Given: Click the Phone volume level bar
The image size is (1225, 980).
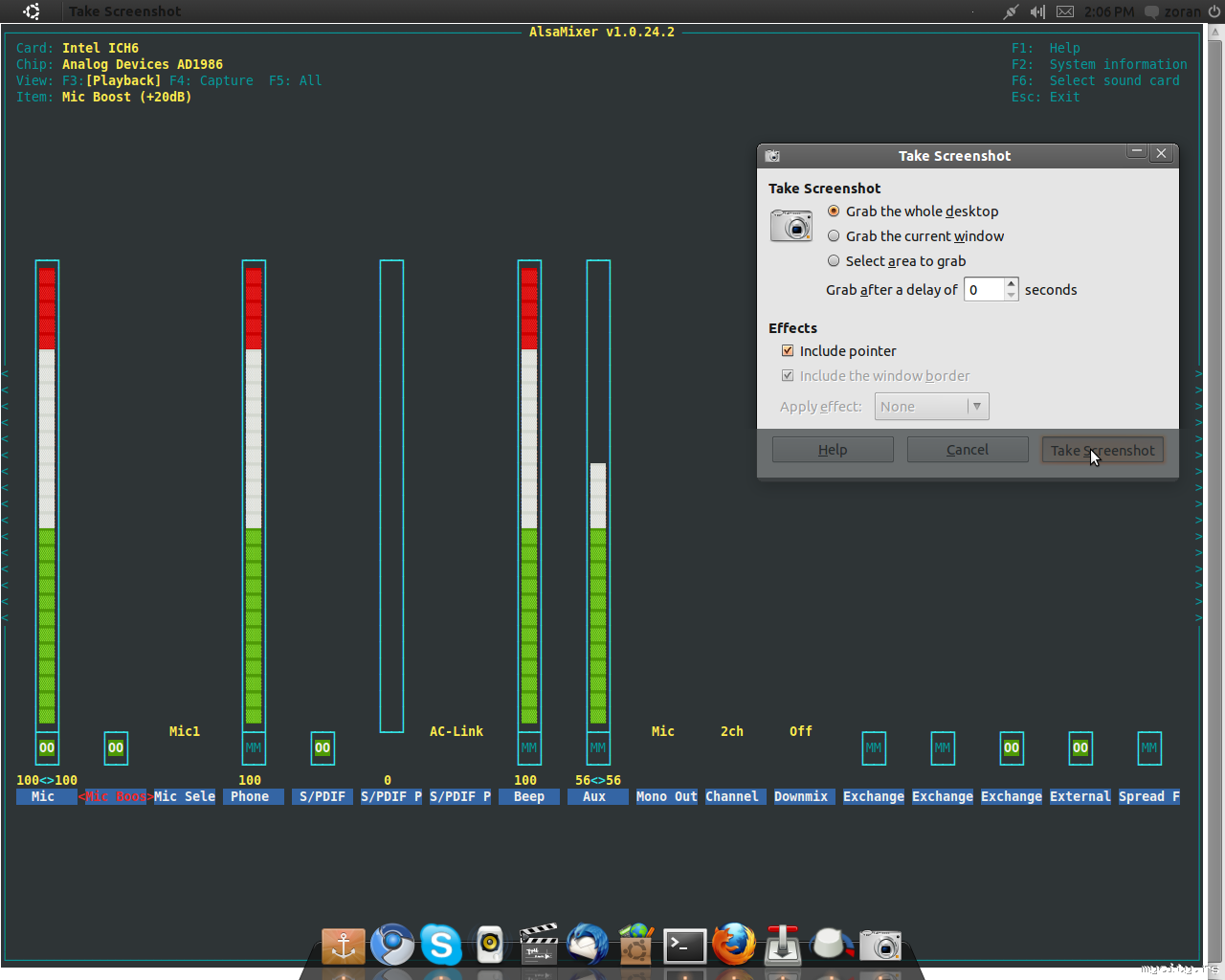Looking at the screenshot, I should (x=254, y=496).
